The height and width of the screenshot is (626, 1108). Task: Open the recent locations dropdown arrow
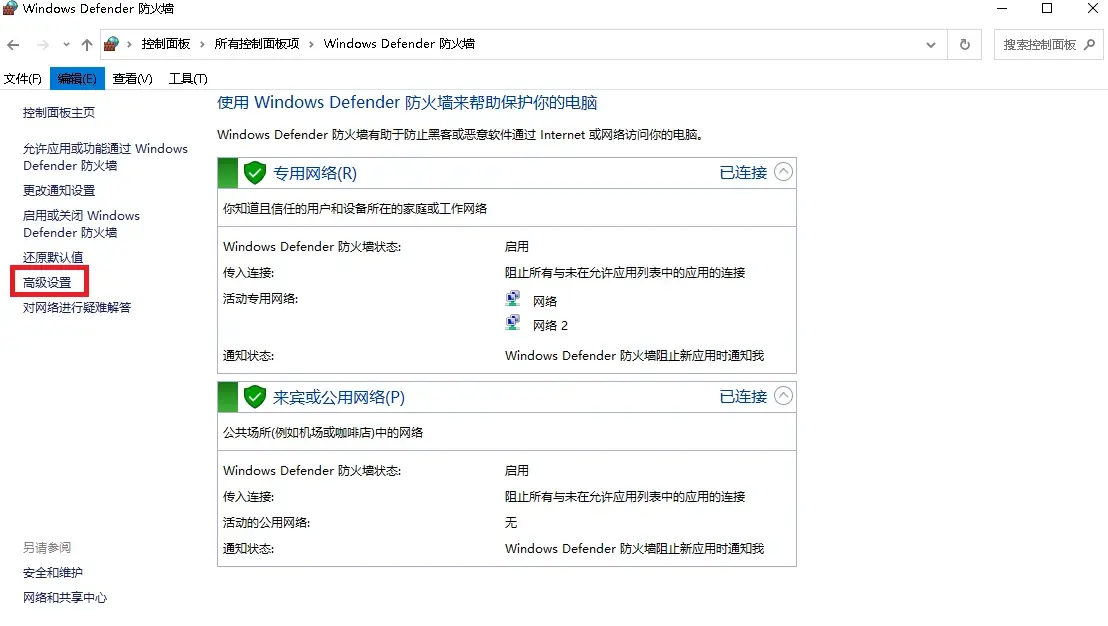coord(66,45)
